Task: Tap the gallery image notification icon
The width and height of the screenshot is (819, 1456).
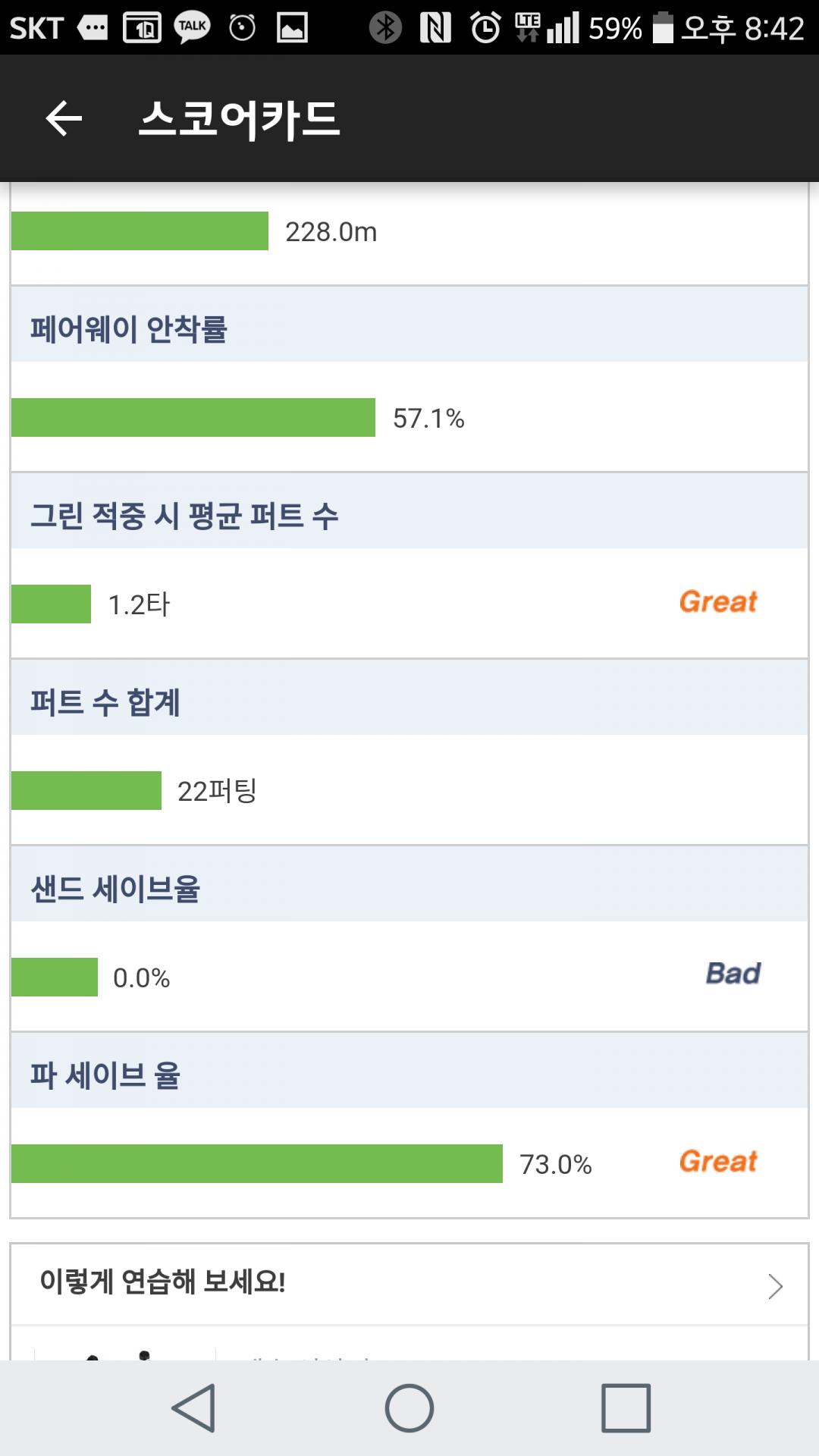Action: tap(292, 28)
